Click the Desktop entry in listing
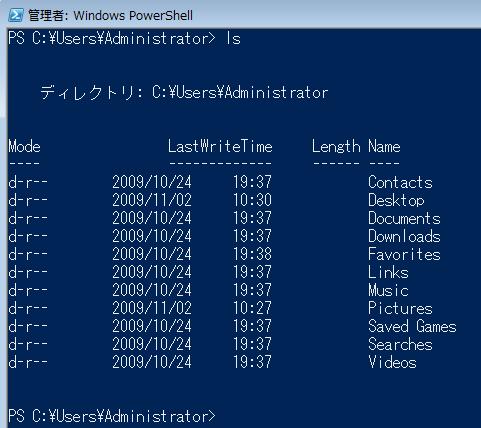 pyautogui.click(x=396, y=200)
